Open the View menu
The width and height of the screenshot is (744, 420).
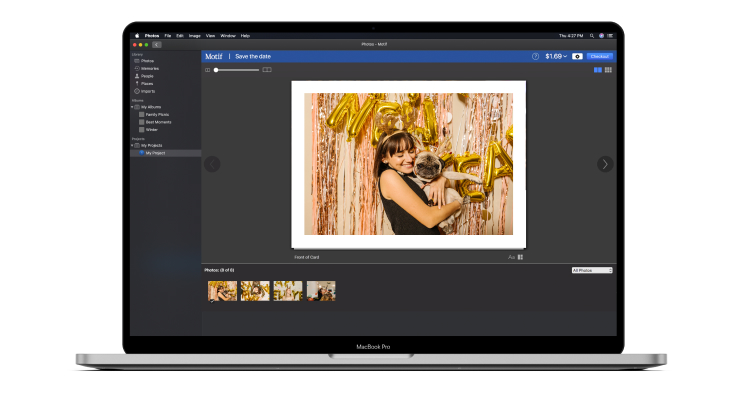[211, 35]
